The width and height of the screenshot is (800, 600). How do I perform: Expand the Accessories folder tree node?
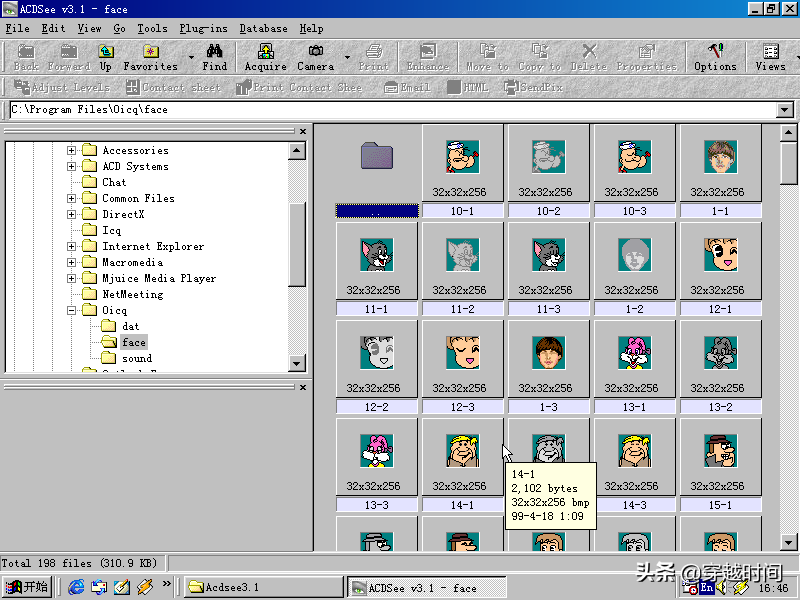coord(72,150)
